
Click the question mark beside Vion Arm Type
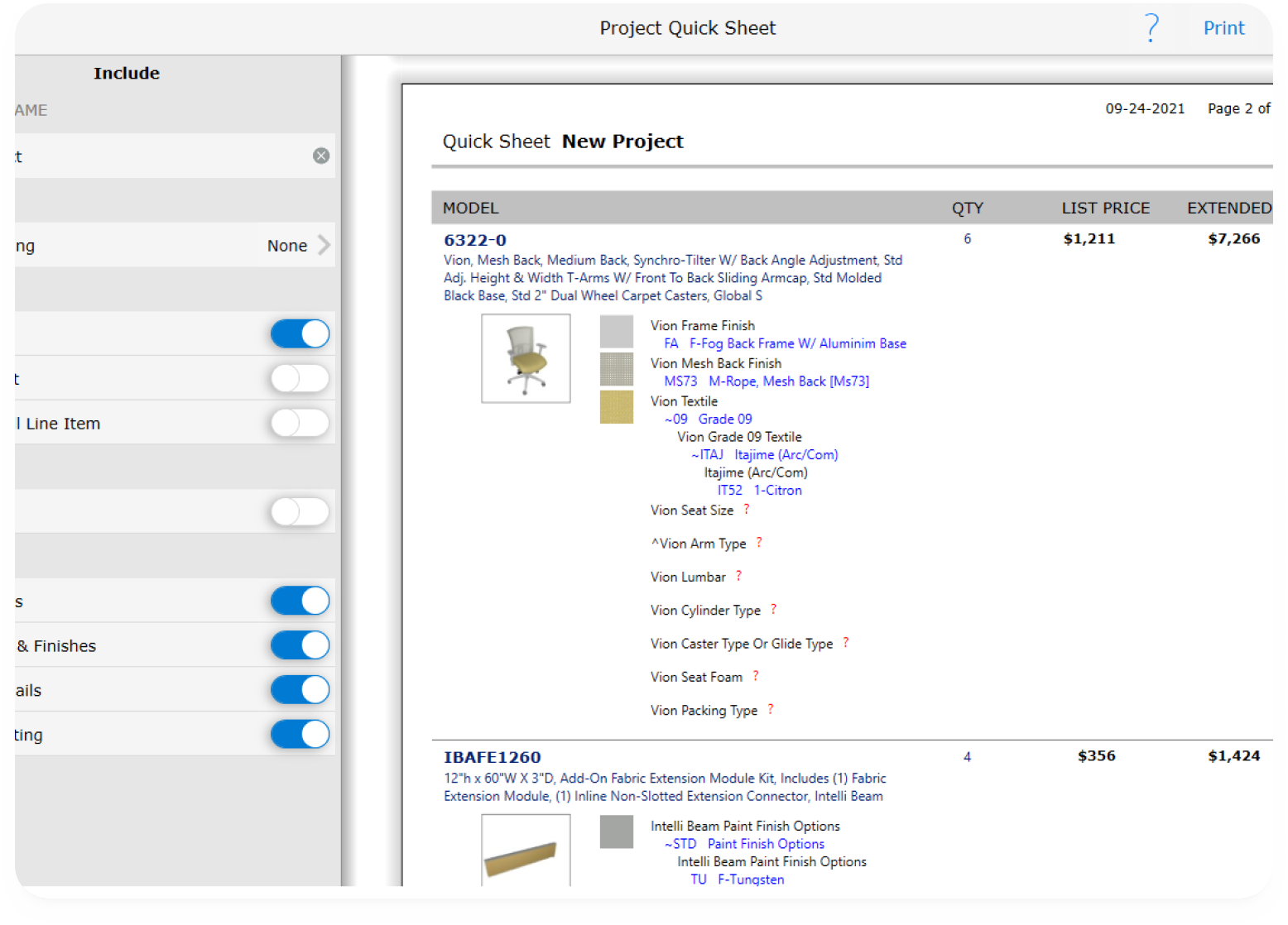click(x=759, y=543)
